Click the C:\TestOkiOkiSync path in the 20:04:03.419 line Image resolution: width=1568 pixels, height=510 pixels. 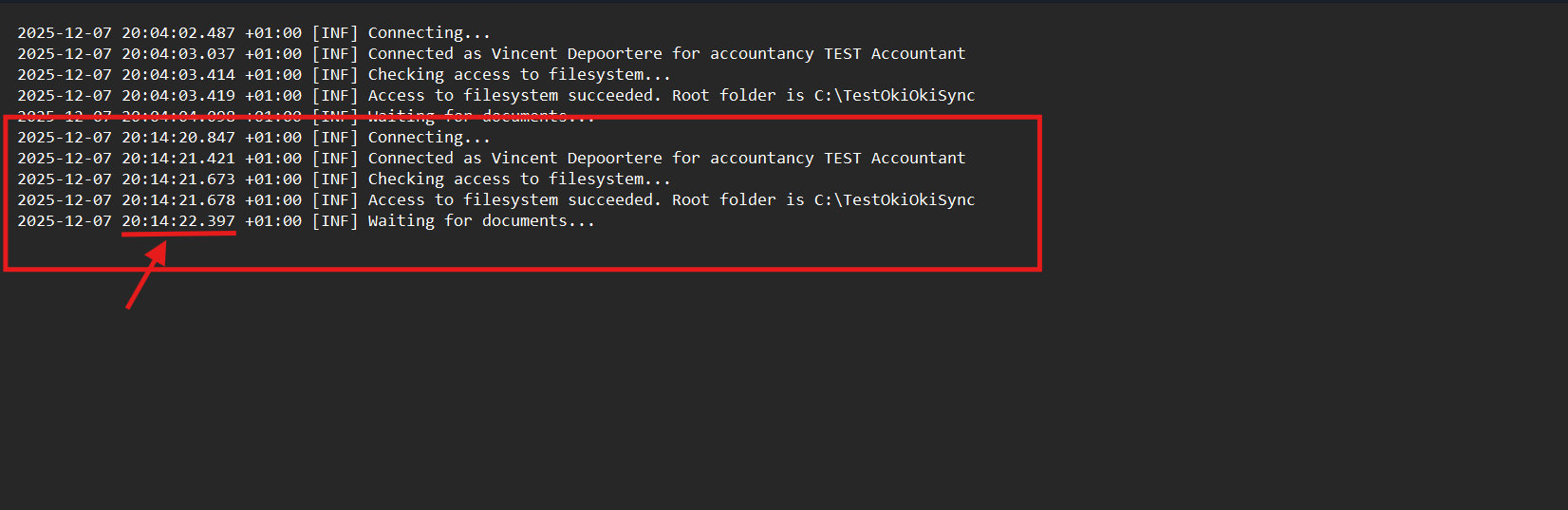[x=894, y=96]
